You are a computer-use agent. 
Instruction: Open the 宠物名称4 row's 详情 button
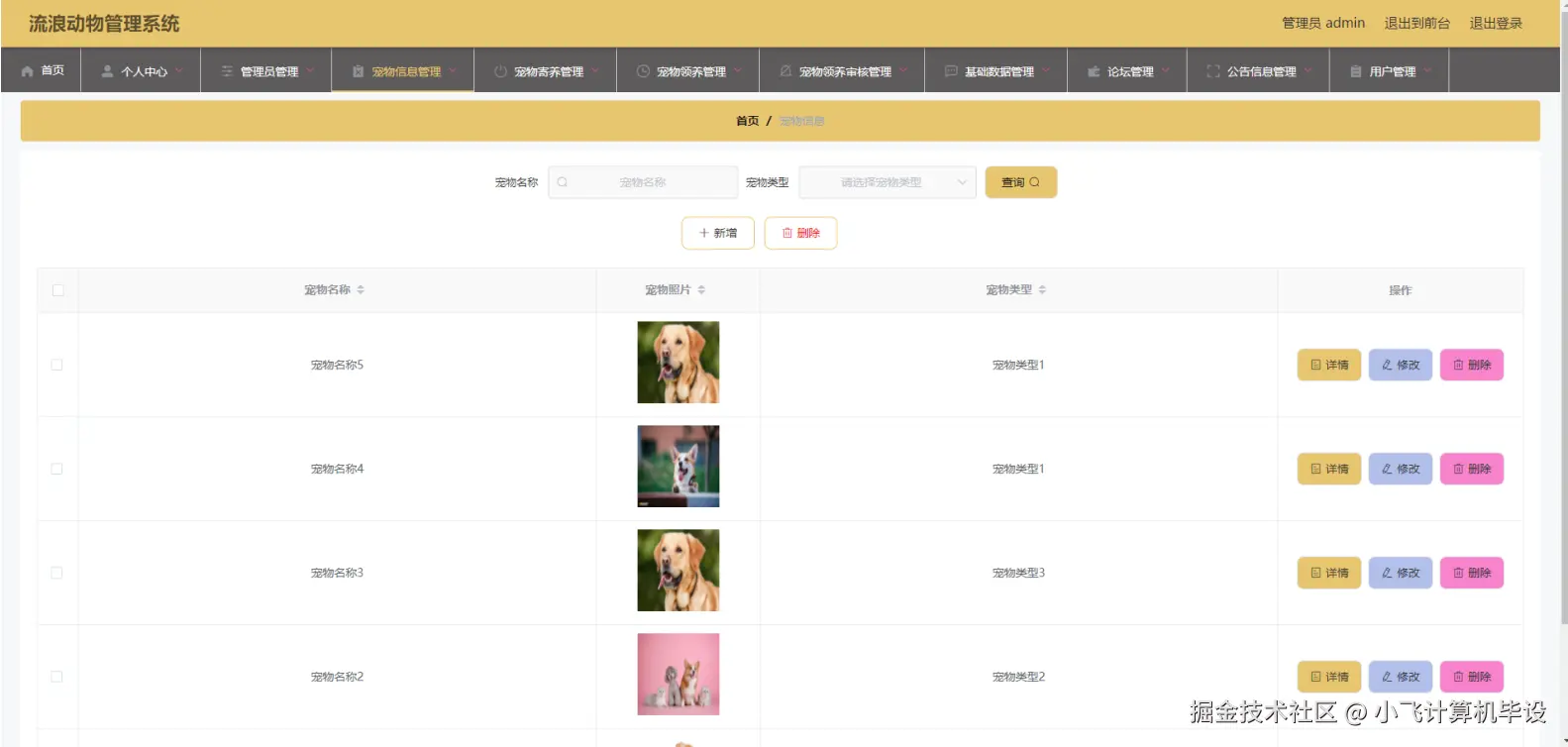[x=1329, y=469]
